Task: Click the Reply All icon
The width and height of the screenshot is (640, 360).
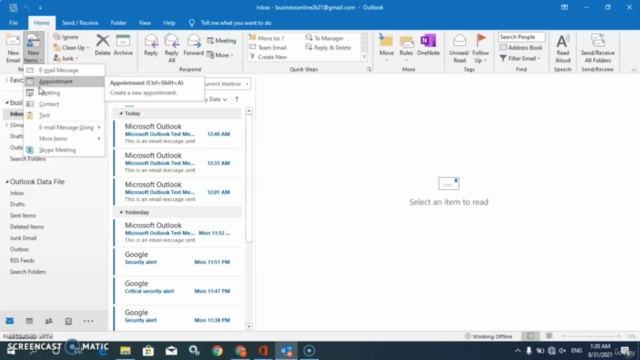Action: pos(171,48)
